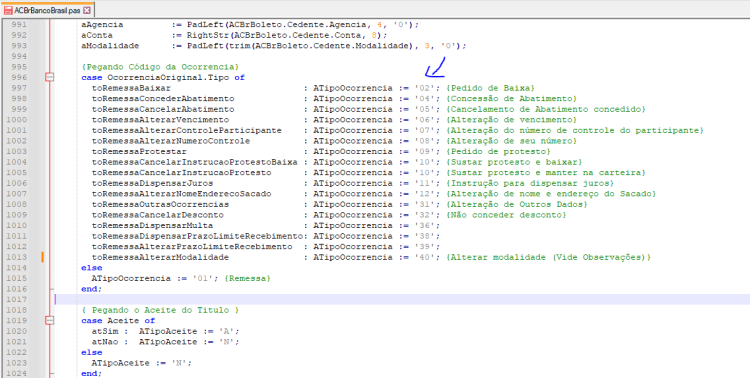Place cursor on aAgencia variable
750x378 pixels.
pyautogui.click(x=102, y=24)
